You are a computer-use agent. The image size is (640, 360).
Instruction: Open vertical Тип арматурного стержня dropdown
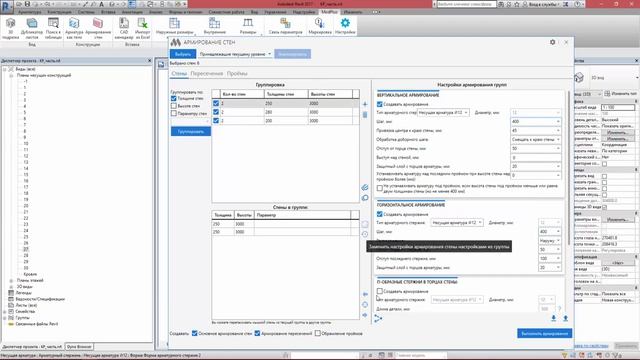pyautogui.click(x=443, y=112)
